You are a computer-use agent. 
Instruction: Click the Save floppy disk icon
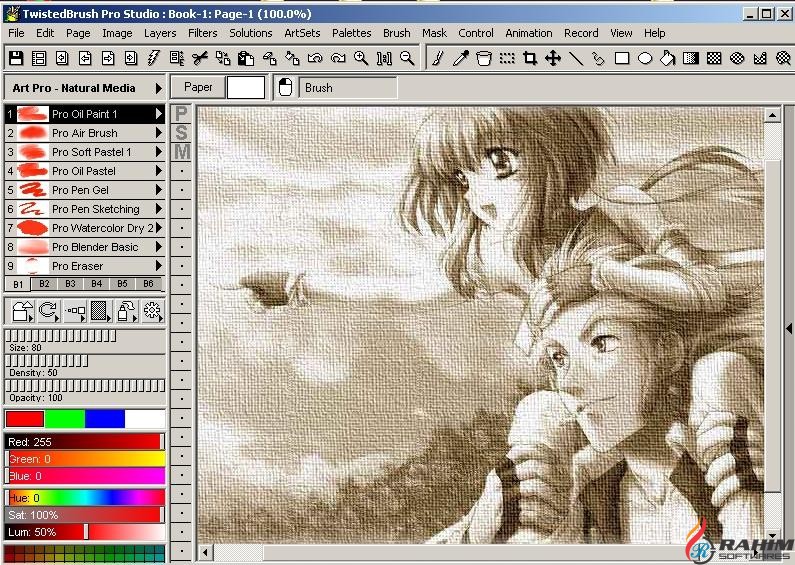16,58
